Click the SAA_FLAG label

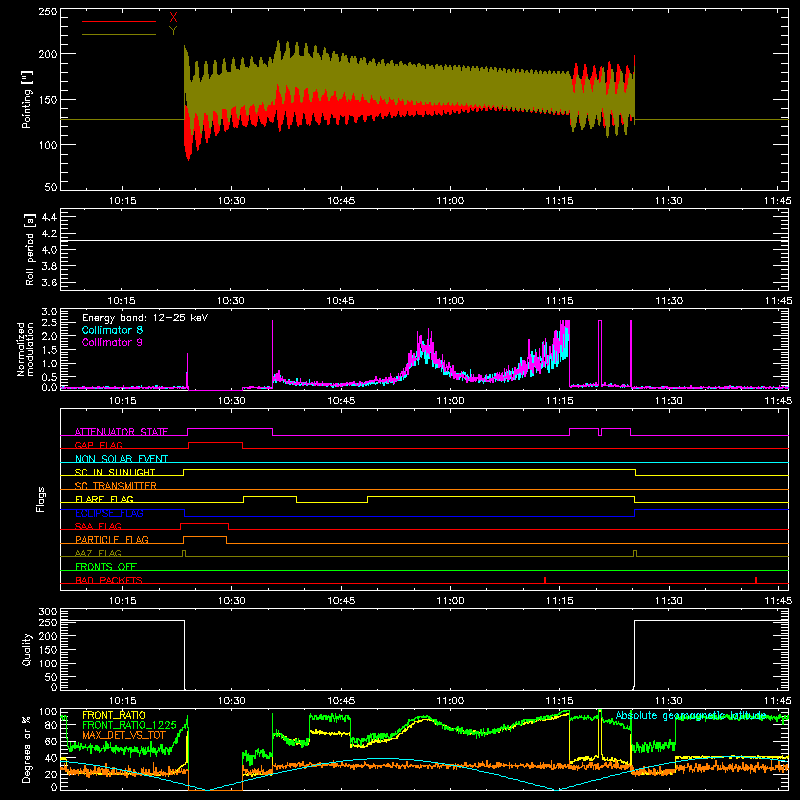(98, 526)
